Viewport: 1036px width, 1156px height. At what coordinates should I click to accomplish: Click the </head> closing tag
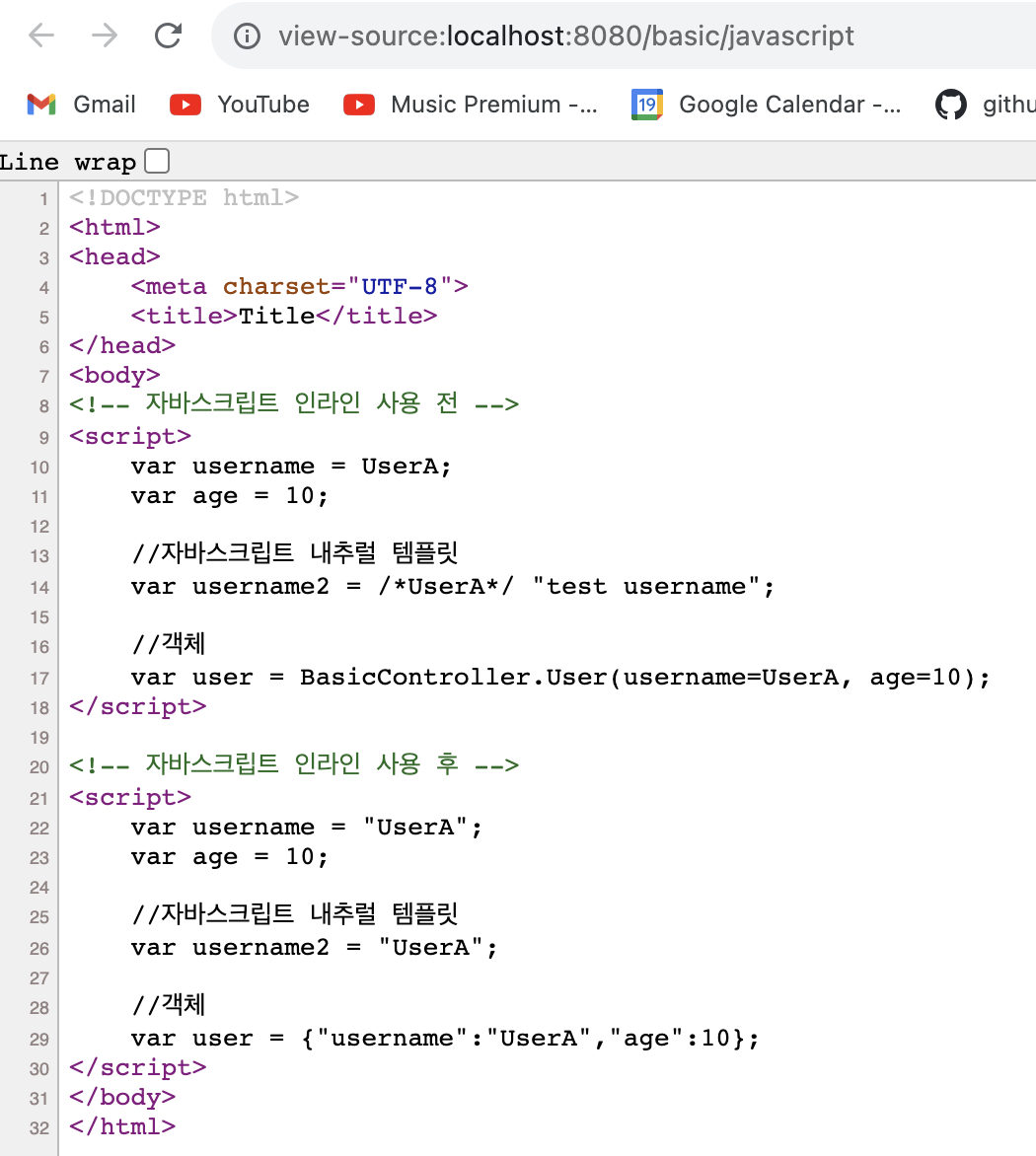122,345
